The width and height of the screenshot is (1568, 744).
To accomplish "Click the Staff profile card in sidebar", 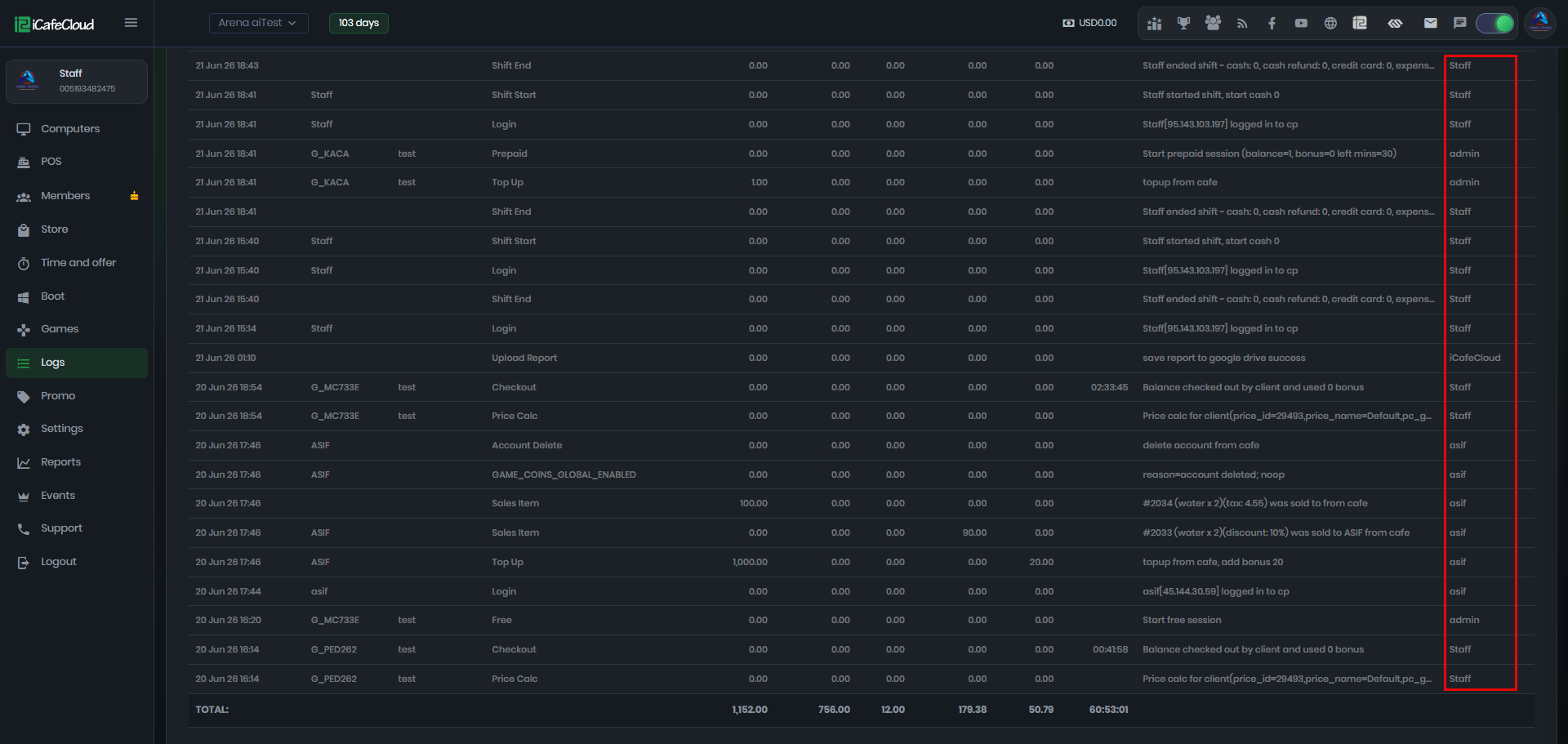I will click(77, 81).
